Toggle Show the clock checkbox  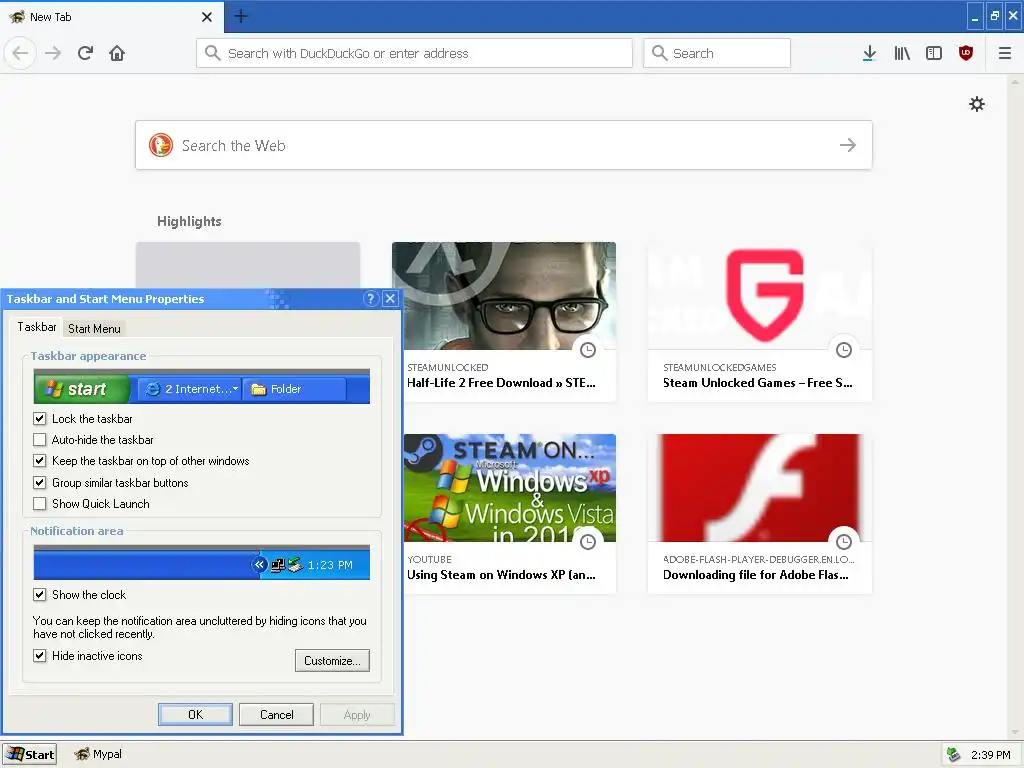click(40, 594)
